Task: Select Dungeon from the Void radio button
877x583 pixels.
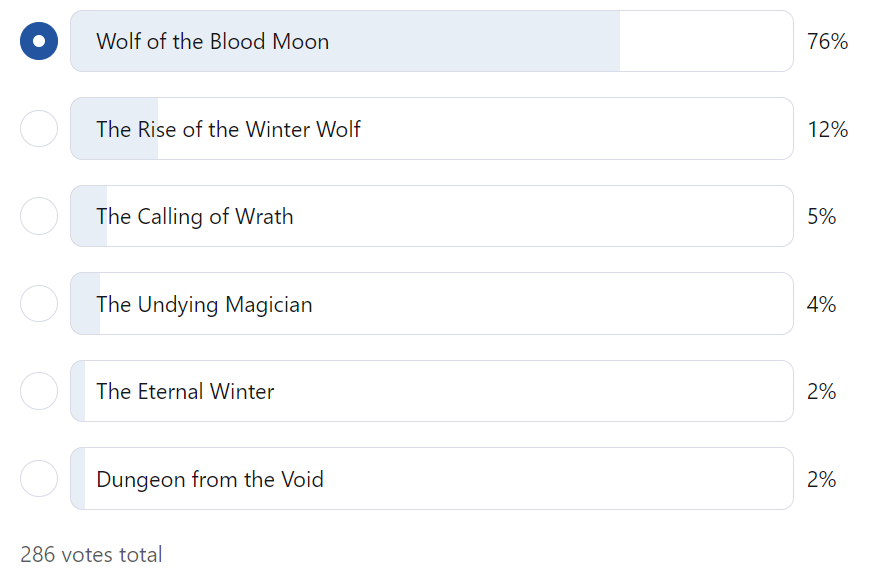Action: click(x=38, y=478)
